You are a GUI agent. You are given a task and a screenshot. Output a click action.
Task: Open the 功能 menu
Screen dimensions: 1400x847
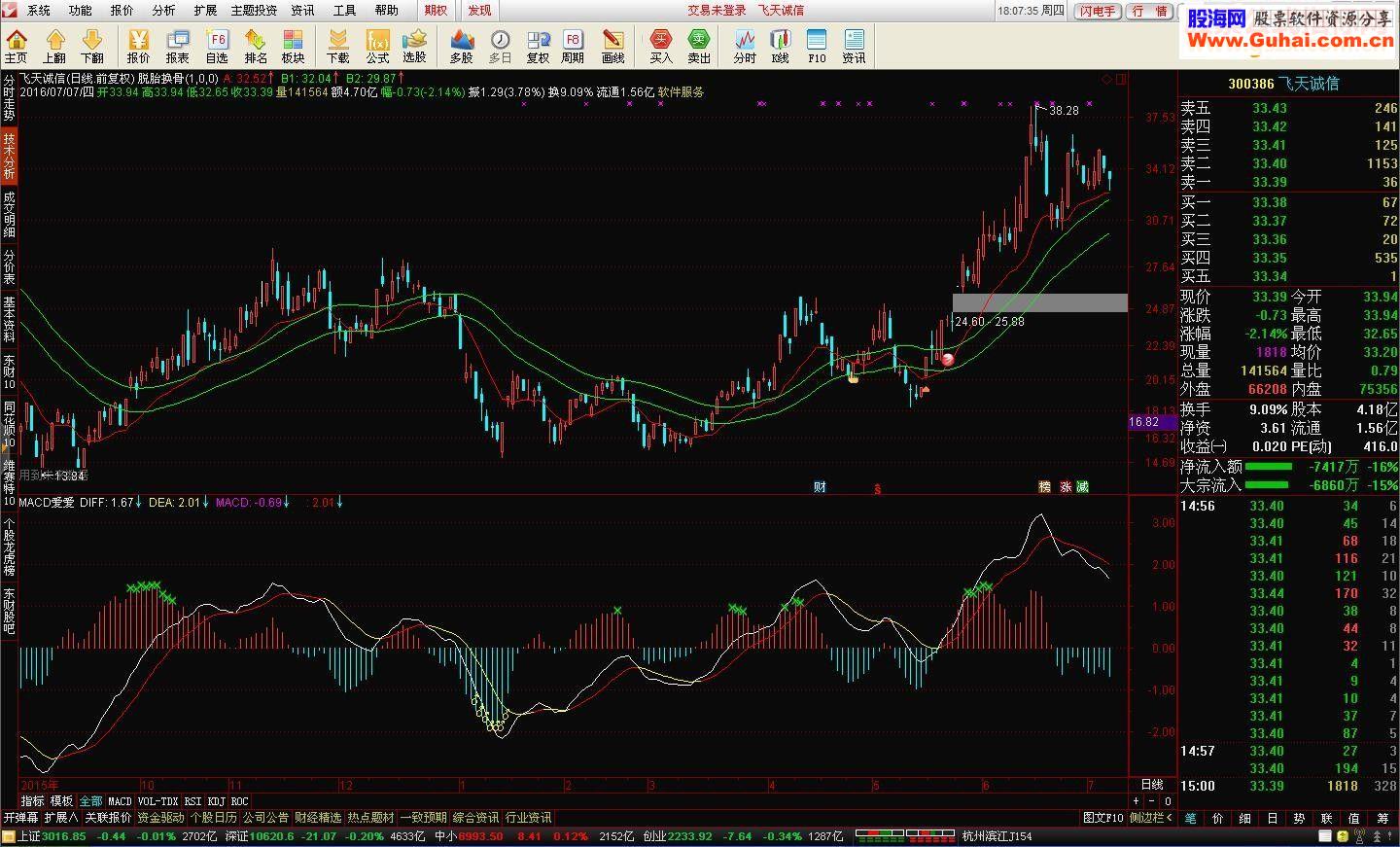81,10
